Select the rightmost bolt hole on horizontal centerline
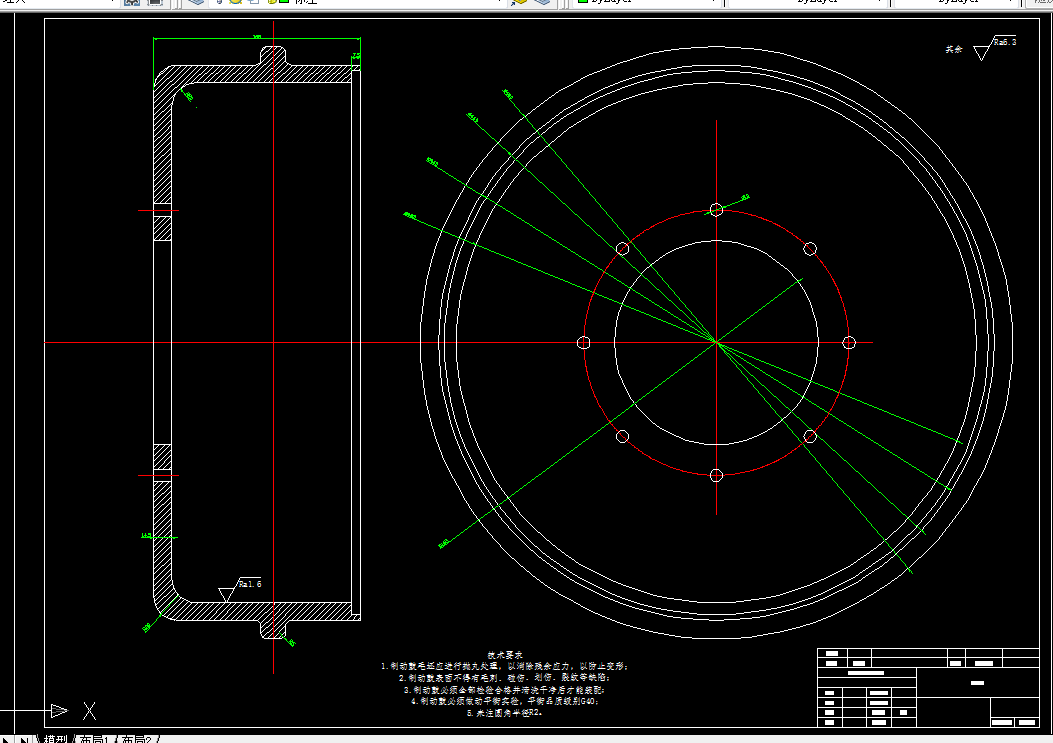 (849, 343)
